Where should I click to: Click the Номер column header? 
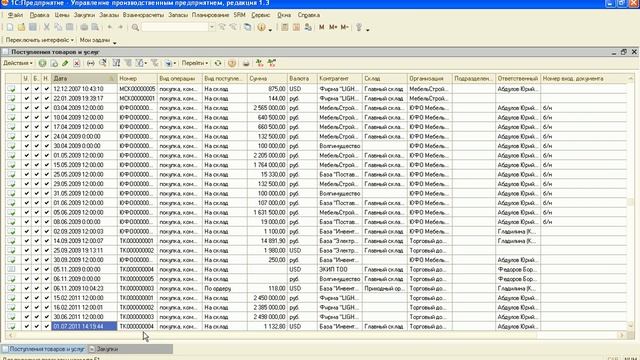(x=138, y=78)
